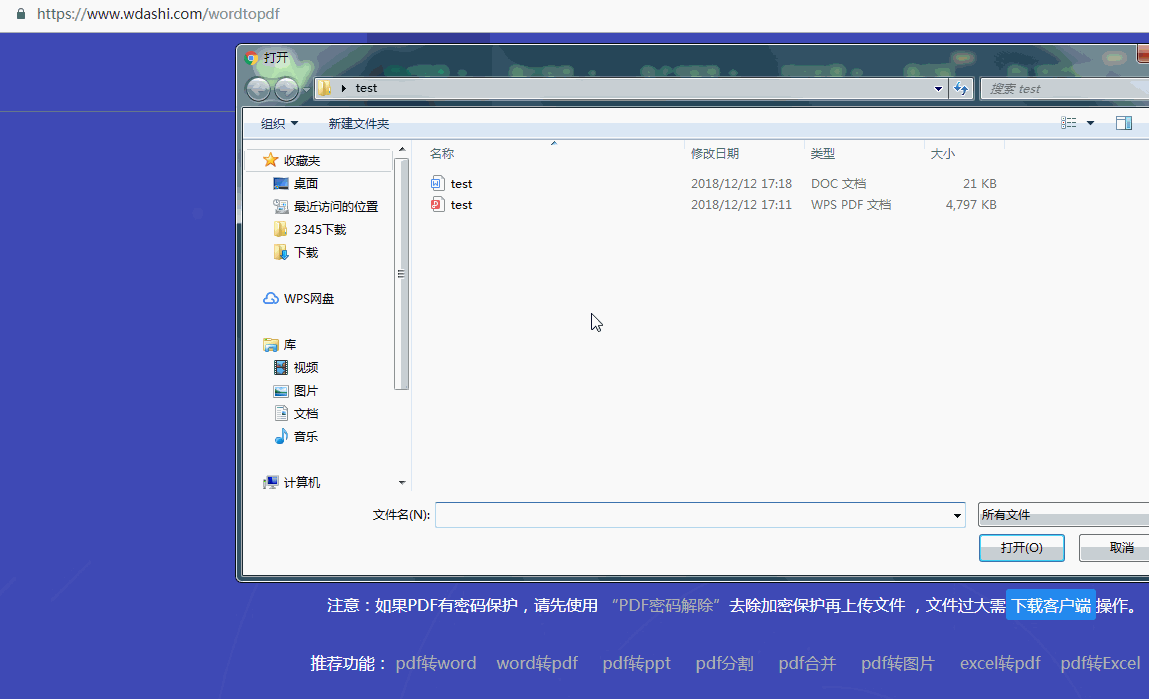This screenshot has height=699, width=1149.
Task: Click the 音乐 note icon
Action: pos(281,436)
